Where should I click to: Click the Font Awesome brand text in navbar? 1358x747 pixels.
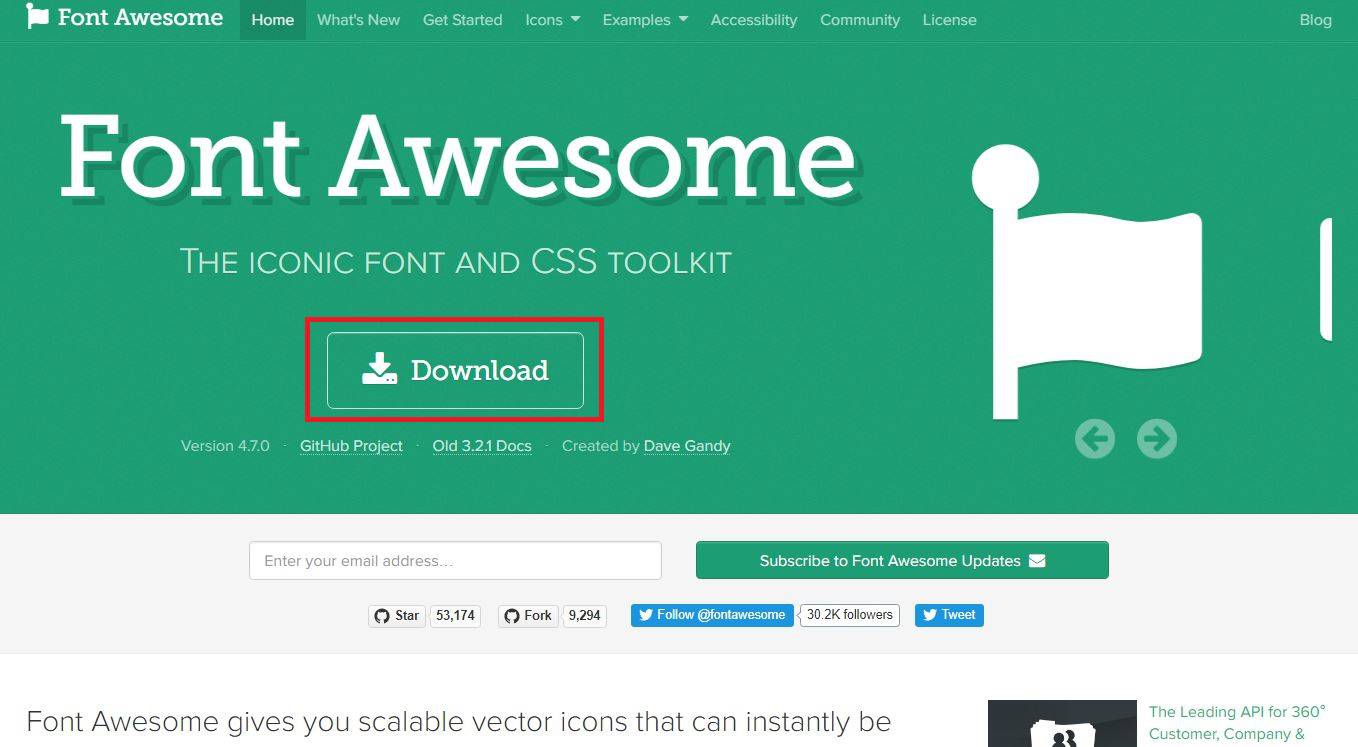click(140, 18)
